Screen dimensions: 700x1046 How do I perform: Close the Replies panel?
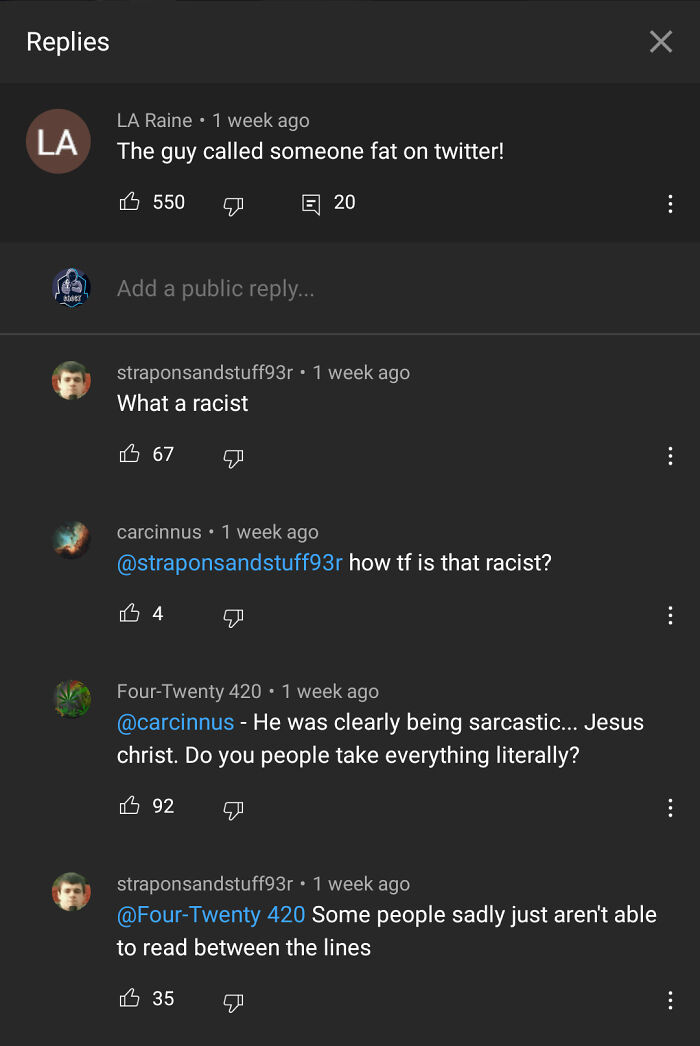660,42
